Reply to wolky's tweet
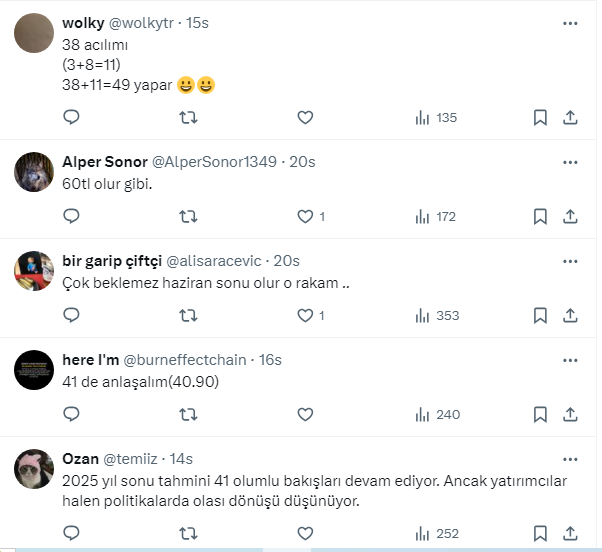602x552 pixels. click(x=72, y=118)
